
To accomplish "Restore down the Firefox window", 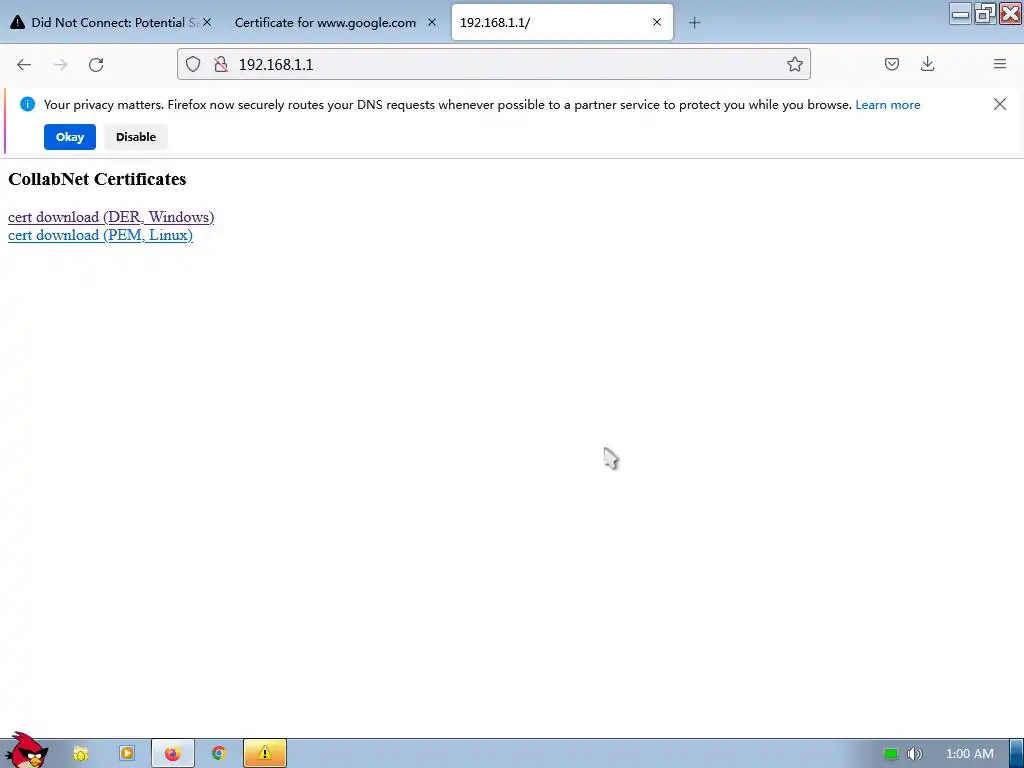I will 985,13.
